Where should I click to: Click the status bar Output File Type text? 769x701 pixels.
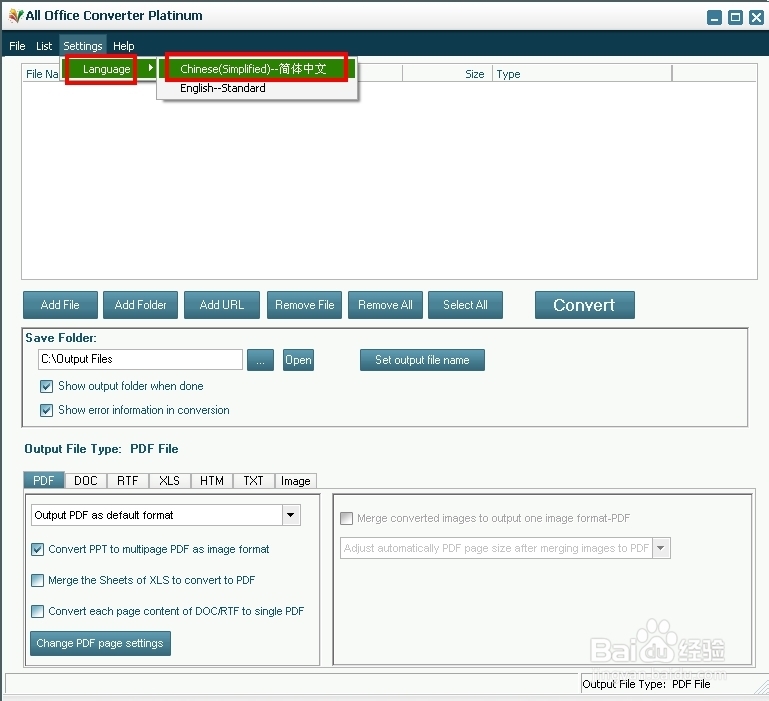[646, 684]
